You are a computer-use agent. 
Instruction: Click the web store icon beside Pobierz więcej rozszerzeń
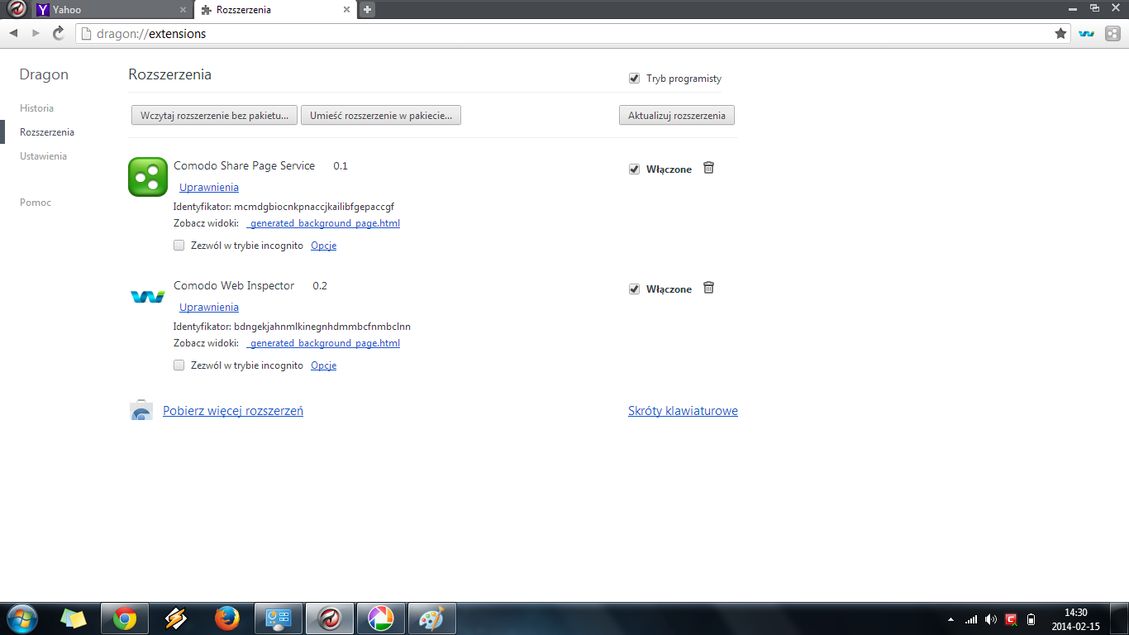(x=141, y=410)
